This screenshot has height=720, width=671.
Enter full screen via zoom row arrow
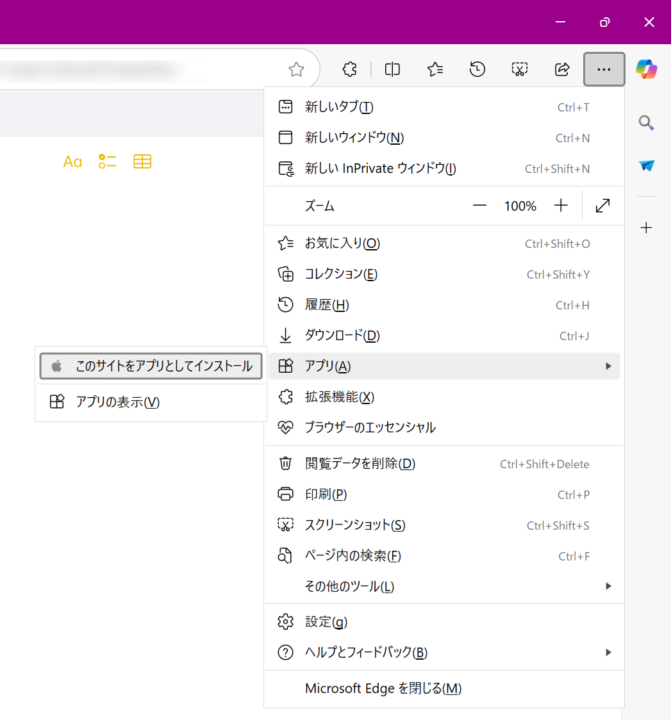[603, 206]
